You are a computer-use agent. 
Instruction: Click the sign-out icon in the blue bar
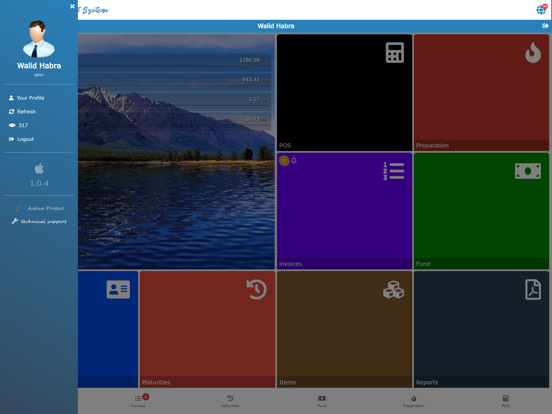click(545, 26)
